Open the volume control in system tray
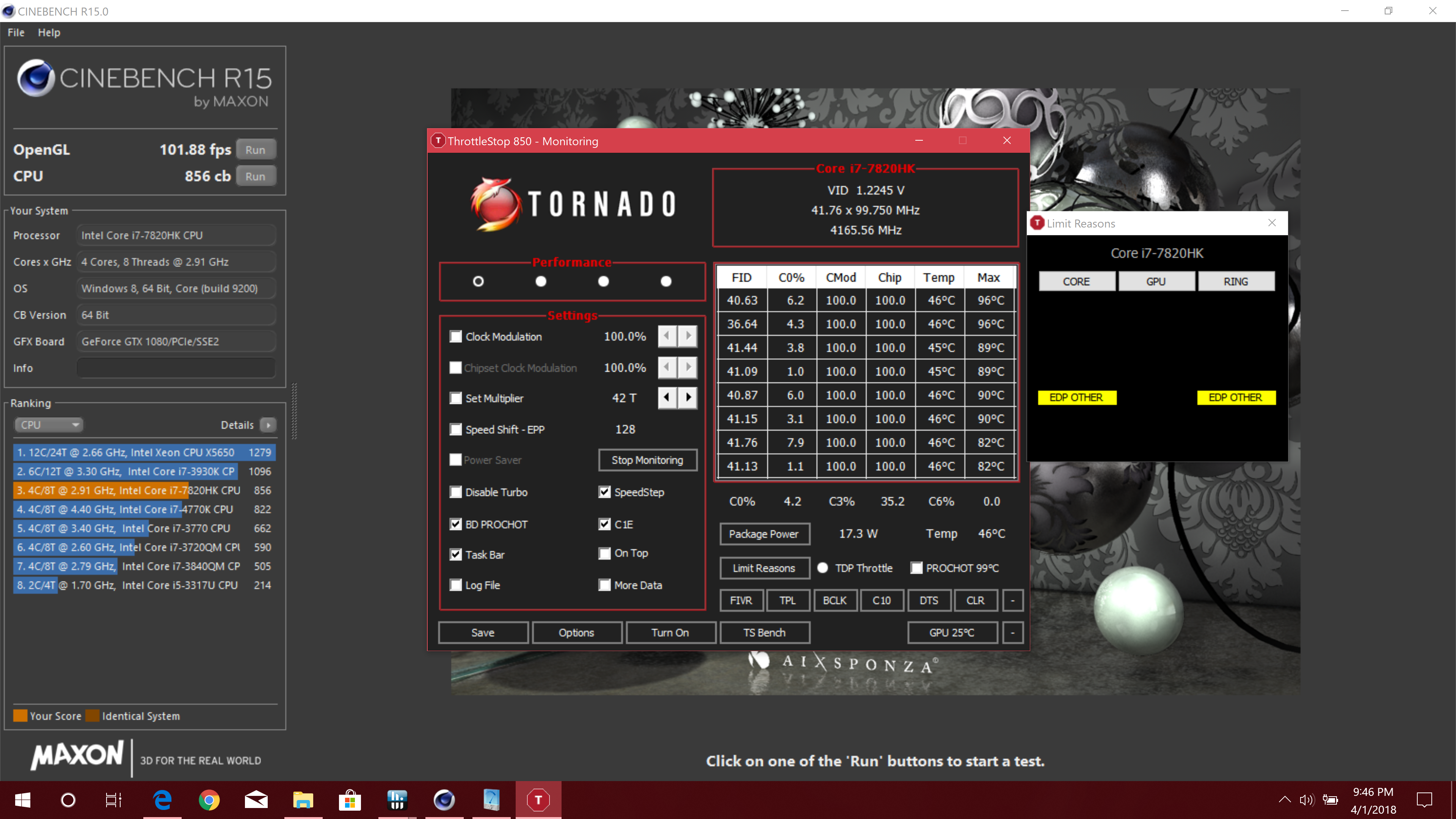 (x=1306, y=800)
